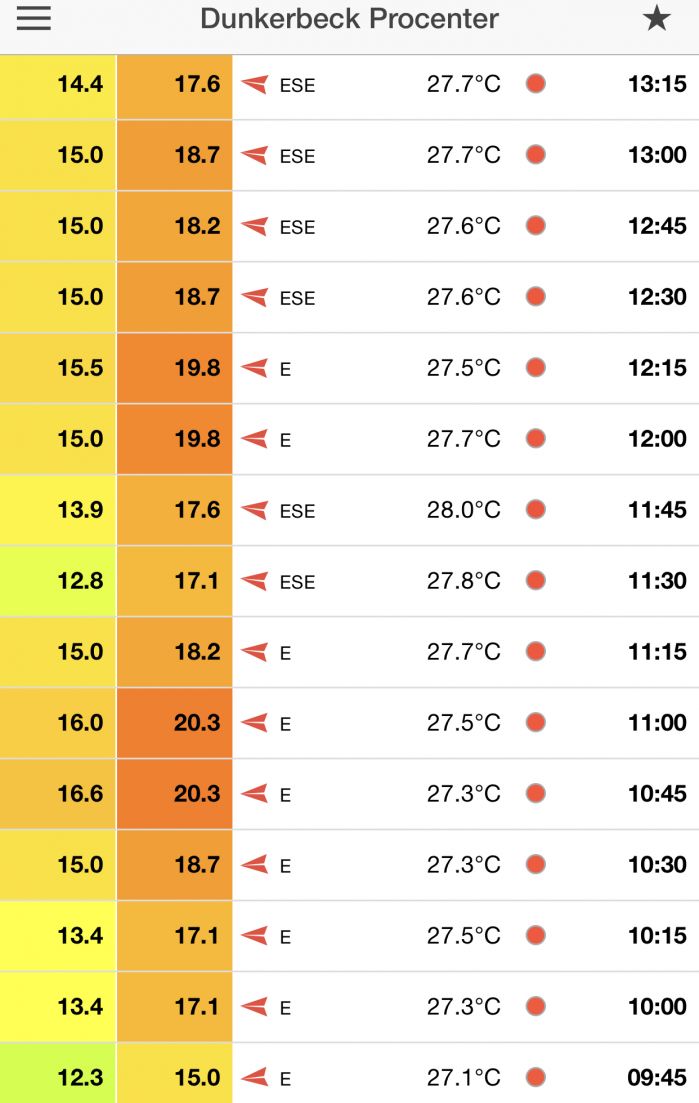Click the wind direction arrow at 12:00

255,439
